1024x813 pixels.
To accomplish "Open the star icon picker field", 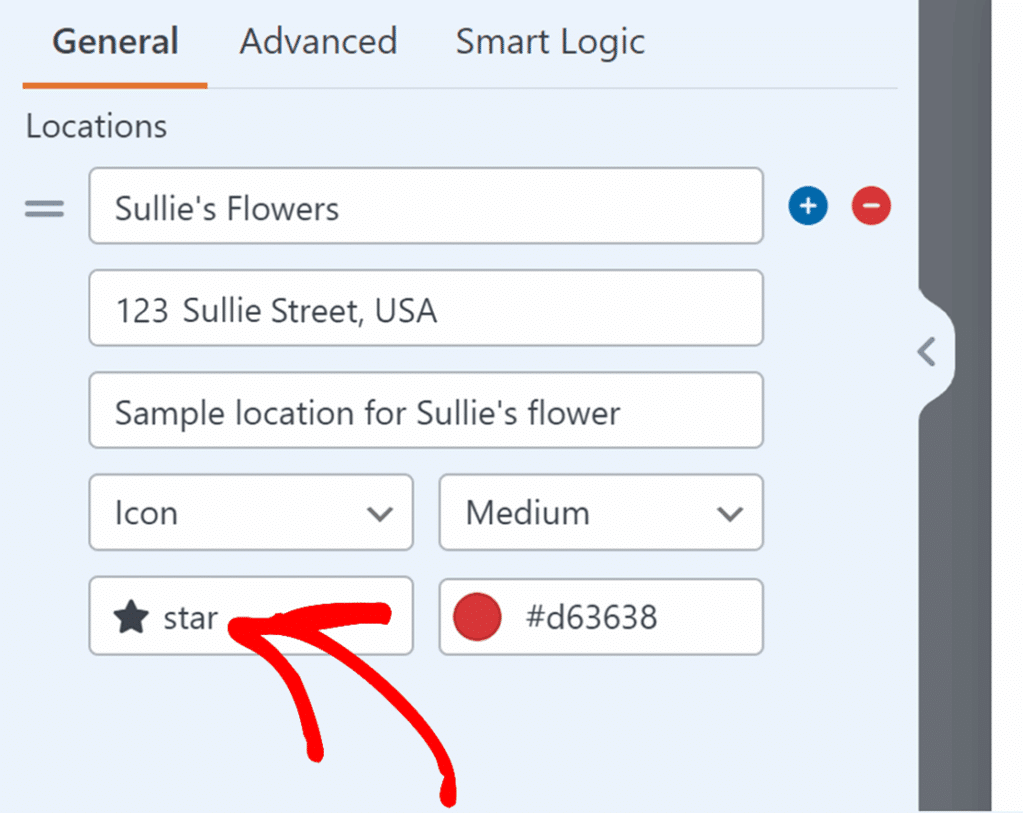I will coord(251,617).
